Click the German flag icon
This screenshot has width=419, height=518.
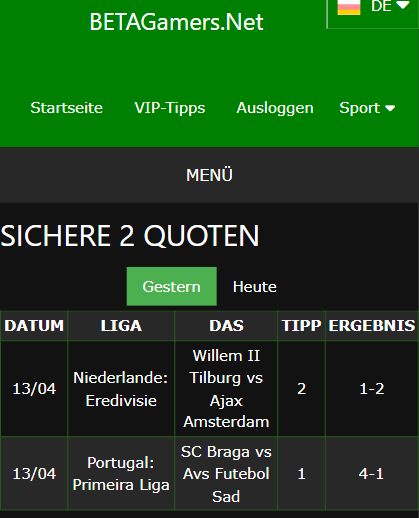(x=349, y=7)
